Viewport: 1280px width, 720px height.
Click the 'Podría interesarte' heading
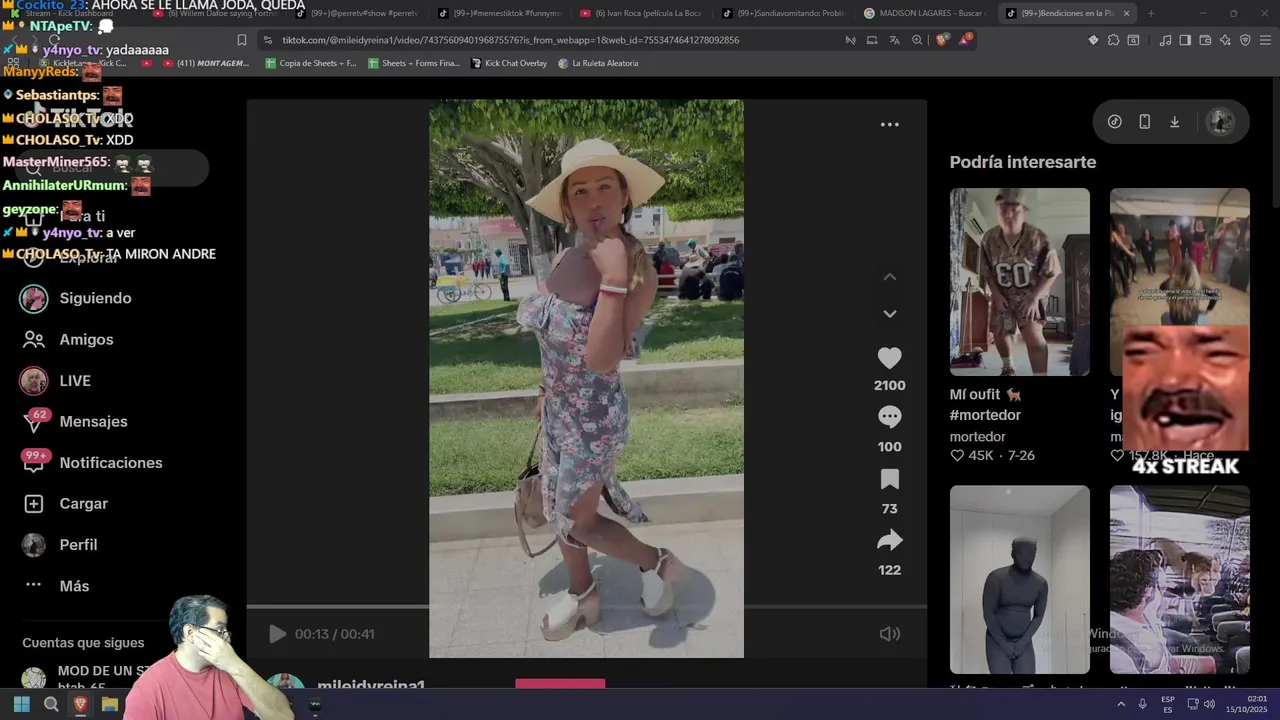(1022, 162)
